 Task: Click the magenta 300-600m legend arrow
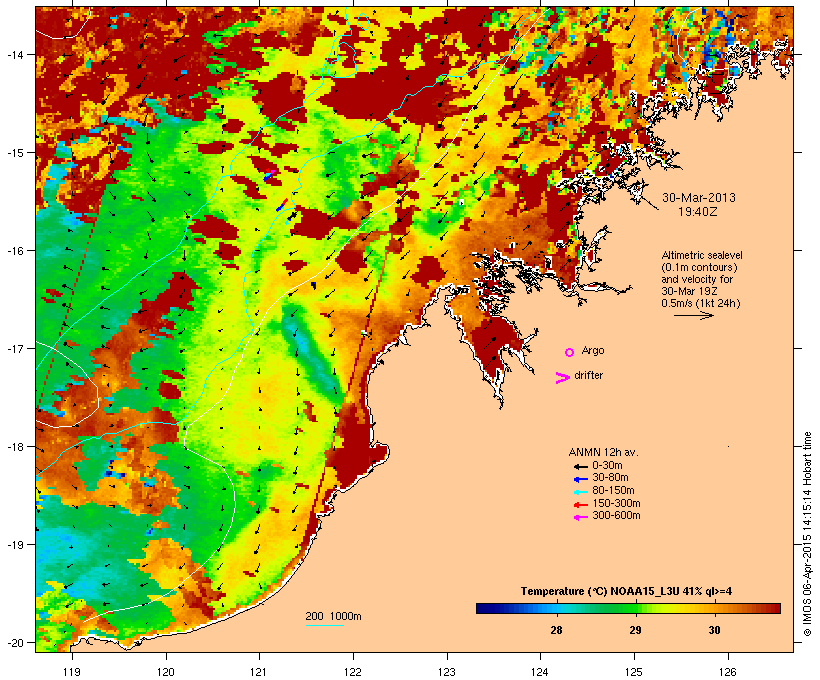580,517
